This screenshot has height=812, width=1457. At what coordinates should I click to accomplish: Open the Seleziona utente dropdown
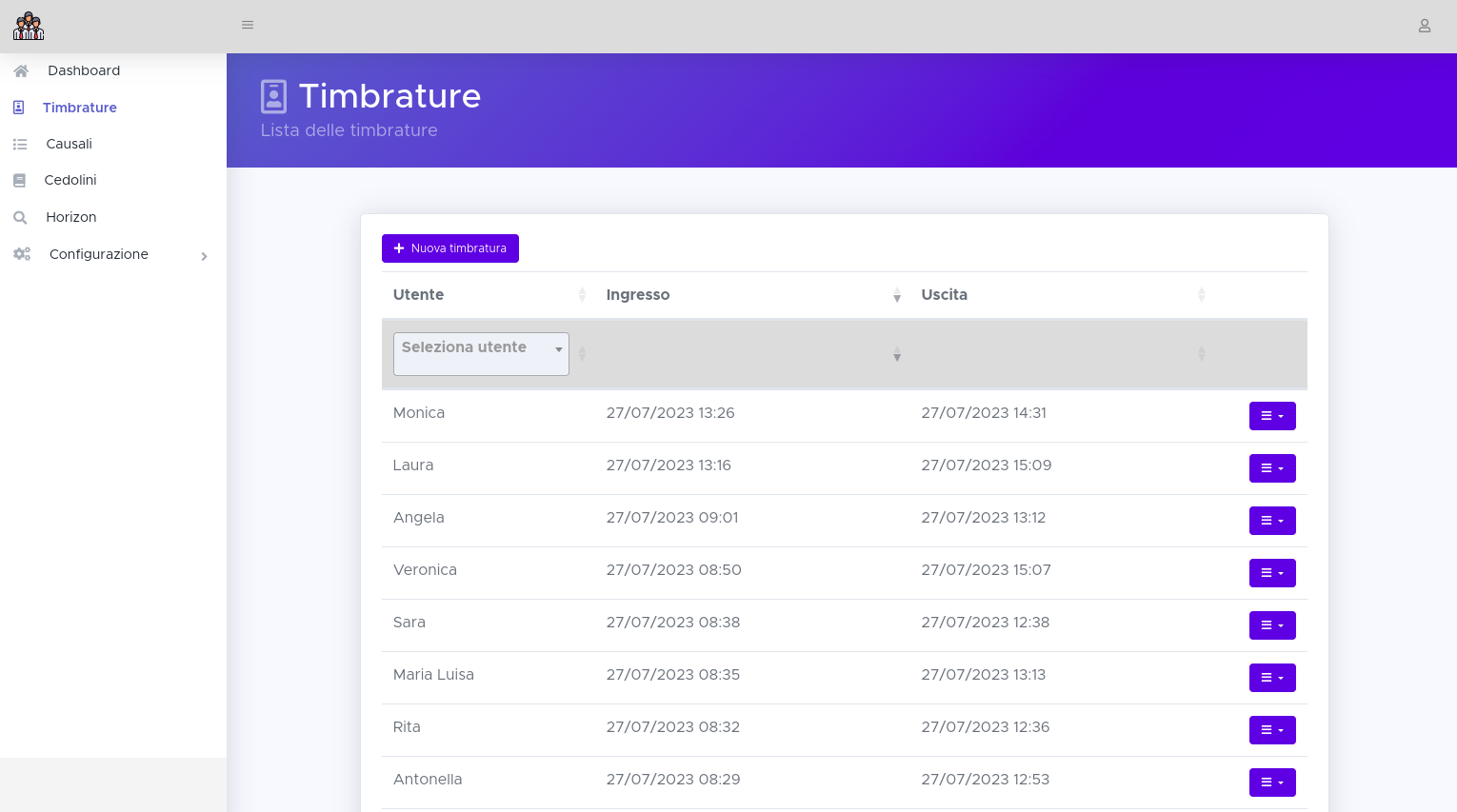[x=481, y=353]
